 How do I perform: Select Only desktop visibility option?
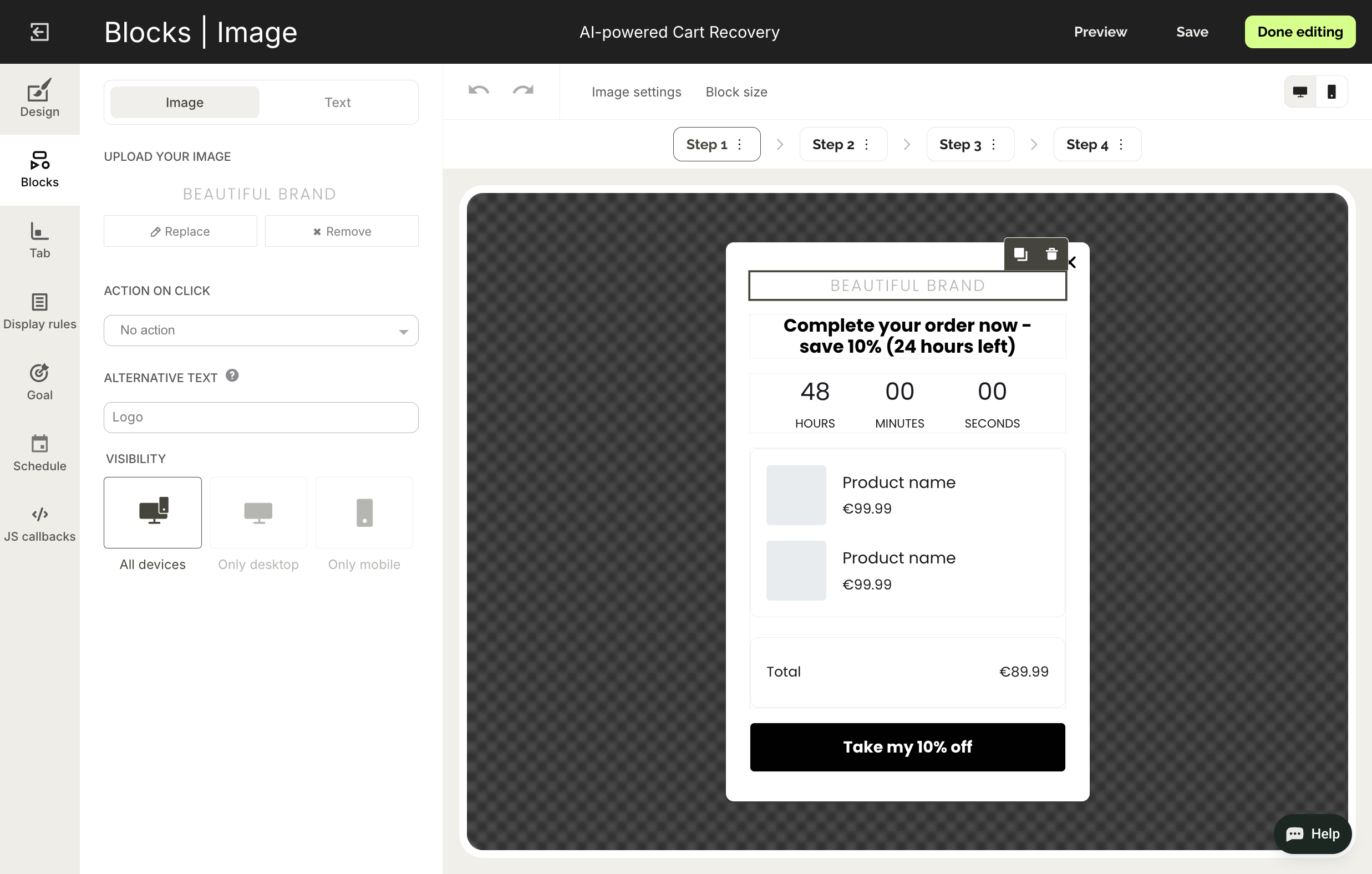click(258, 512)
